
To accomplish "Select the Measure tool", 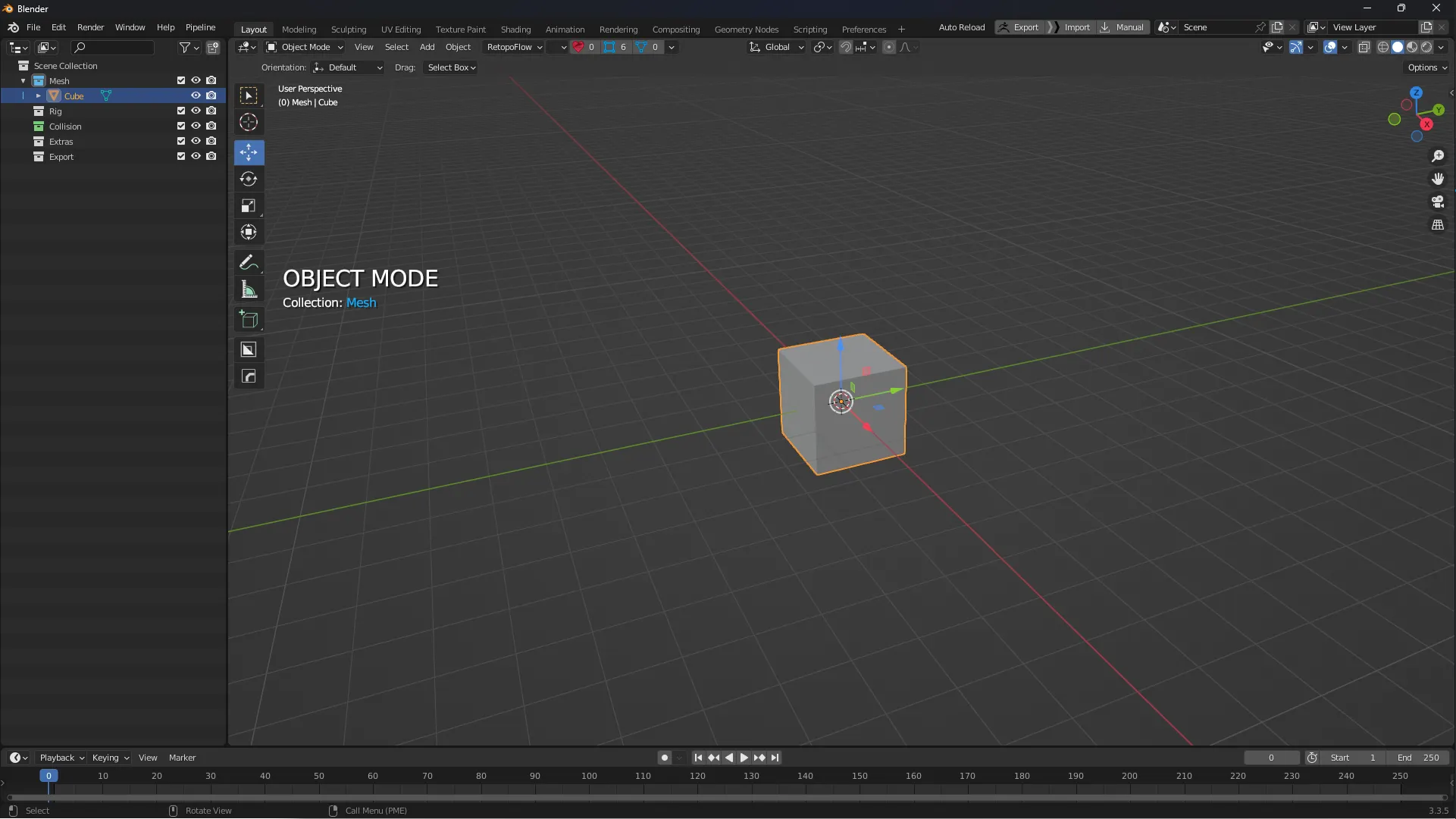I will pos(249,289).
